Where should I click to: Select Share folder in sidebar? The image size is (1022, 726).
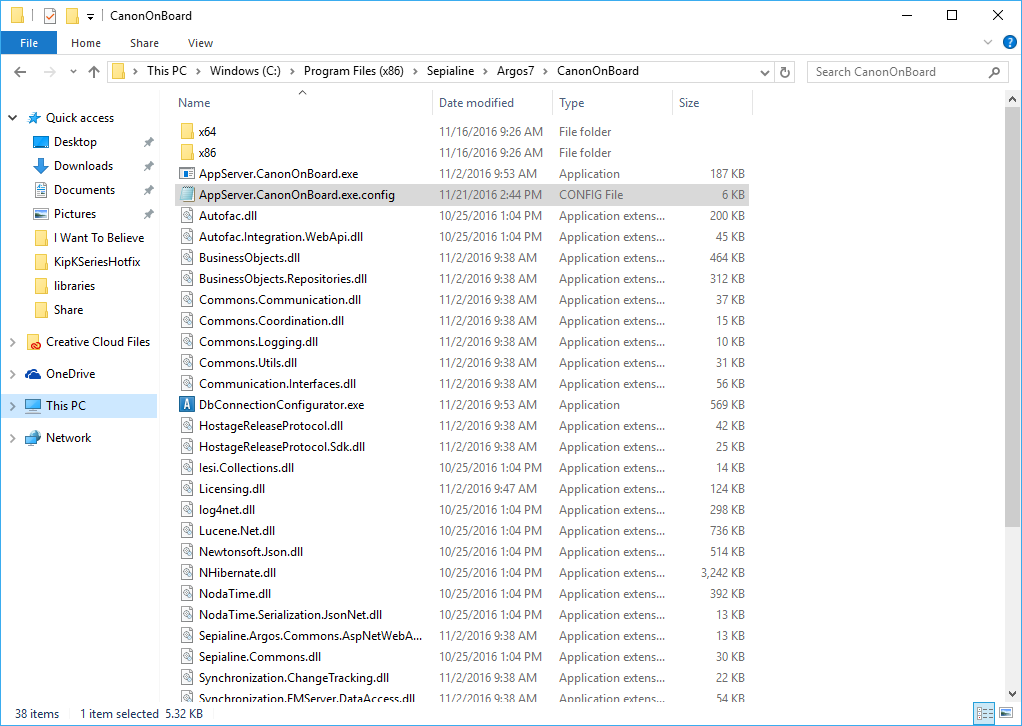[x=68, y=310]
